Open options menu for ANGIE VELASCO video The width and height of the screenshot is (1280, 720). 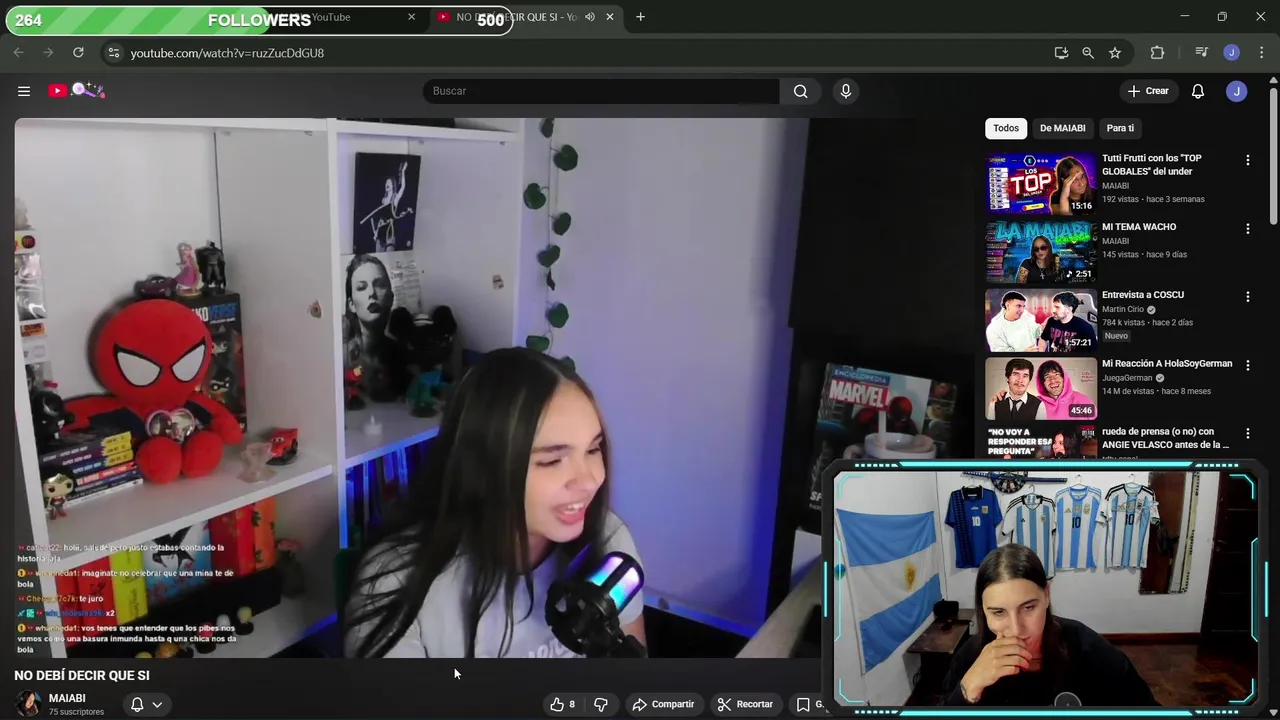coord(1247,434)
